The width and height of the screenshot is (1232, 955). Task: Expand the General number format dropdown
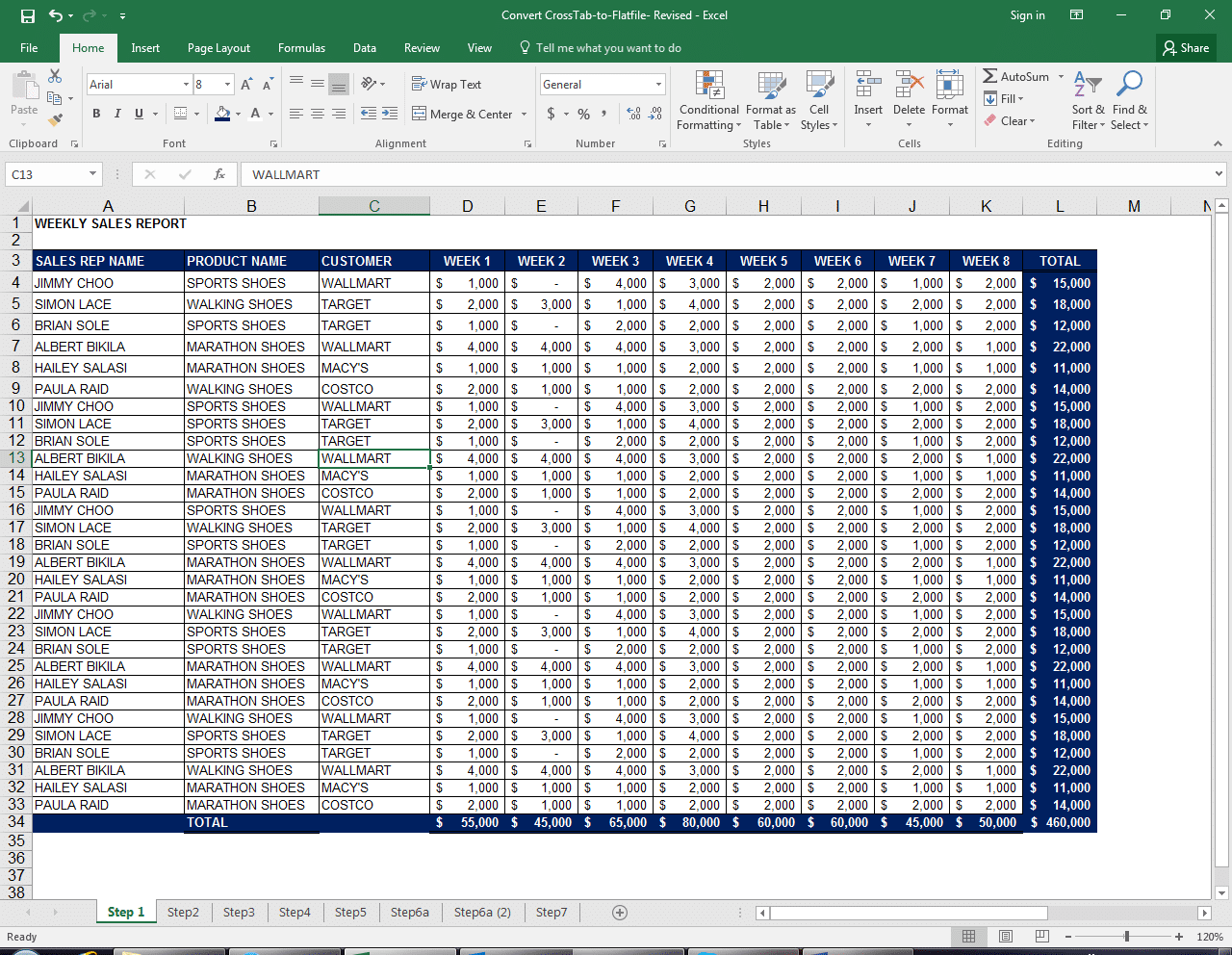[x=658, y=85]
